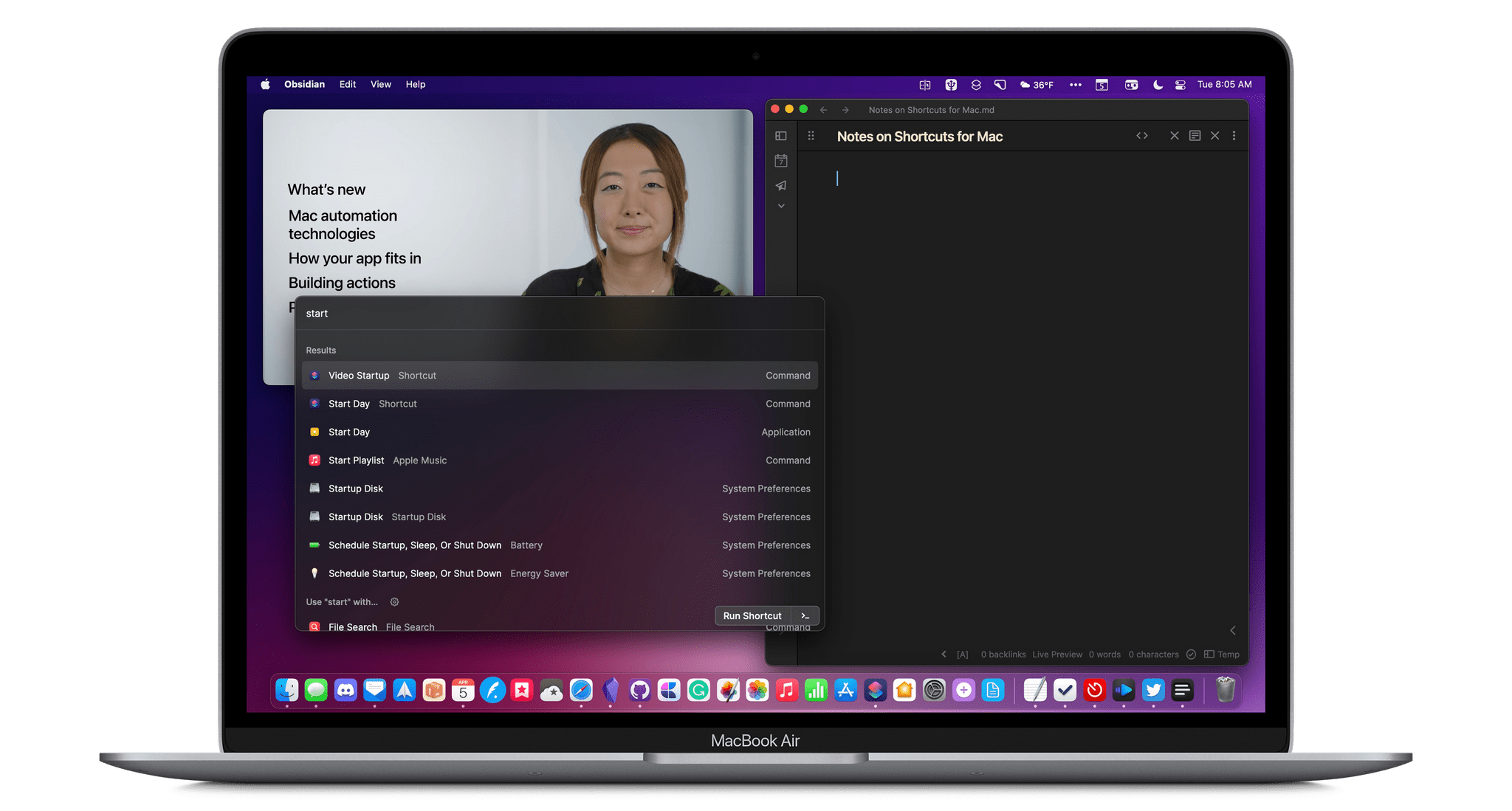Click the note title Notes on Shortcuts for Mac
The width and height of the screenshot is (1512, 811).
coord(920,137)
